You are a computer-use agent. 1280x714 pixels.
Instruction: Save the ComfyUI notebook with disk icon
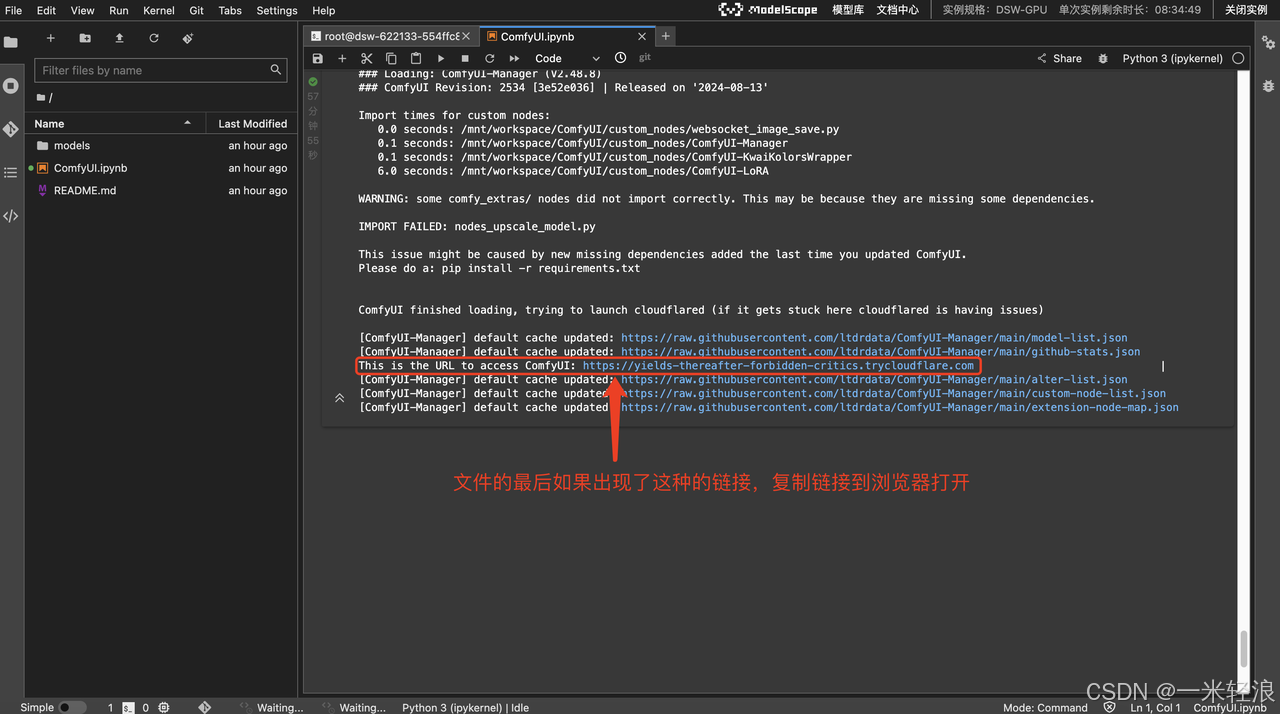tap(318, 58)
